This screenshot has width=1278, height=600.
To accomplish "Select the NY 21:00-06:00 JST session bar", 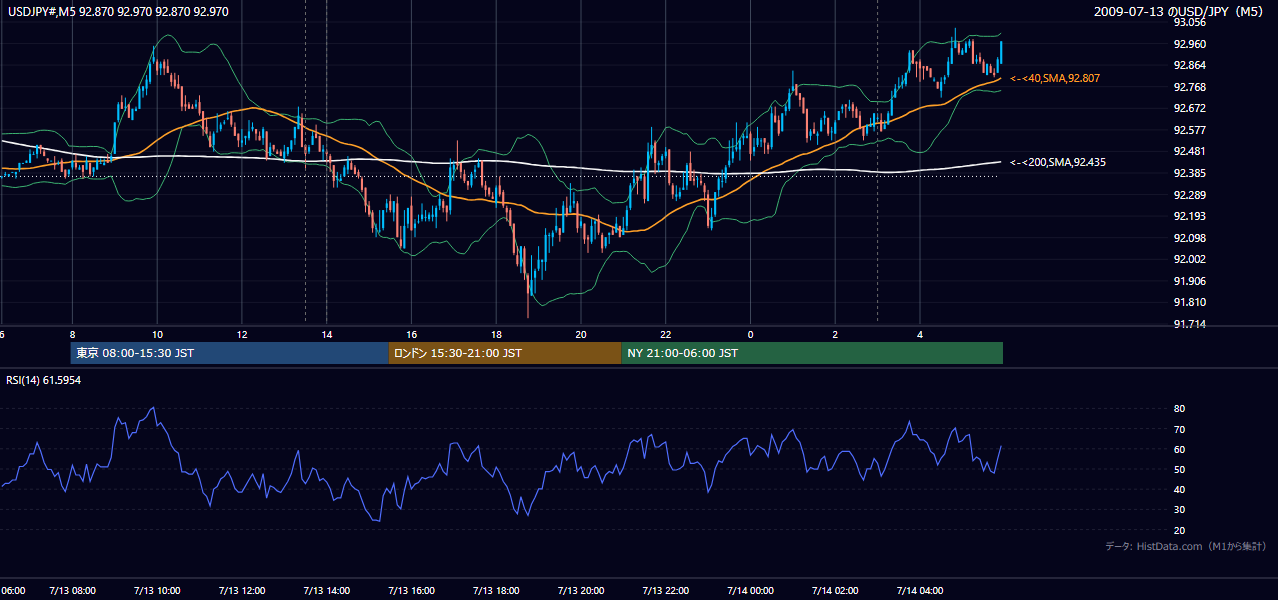I will coord(812,353).
